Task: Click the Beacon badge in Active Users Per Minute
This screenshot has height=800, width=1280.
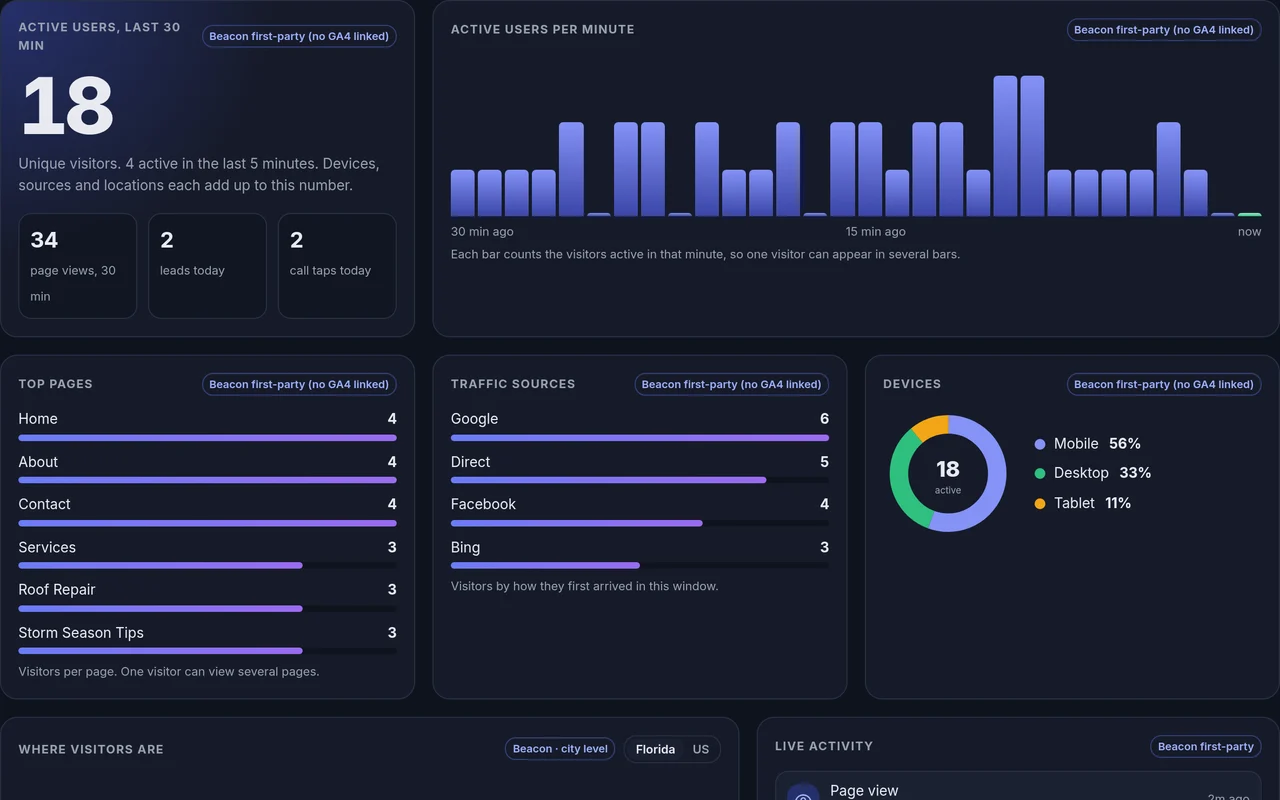Action: tap(1164, 30)
